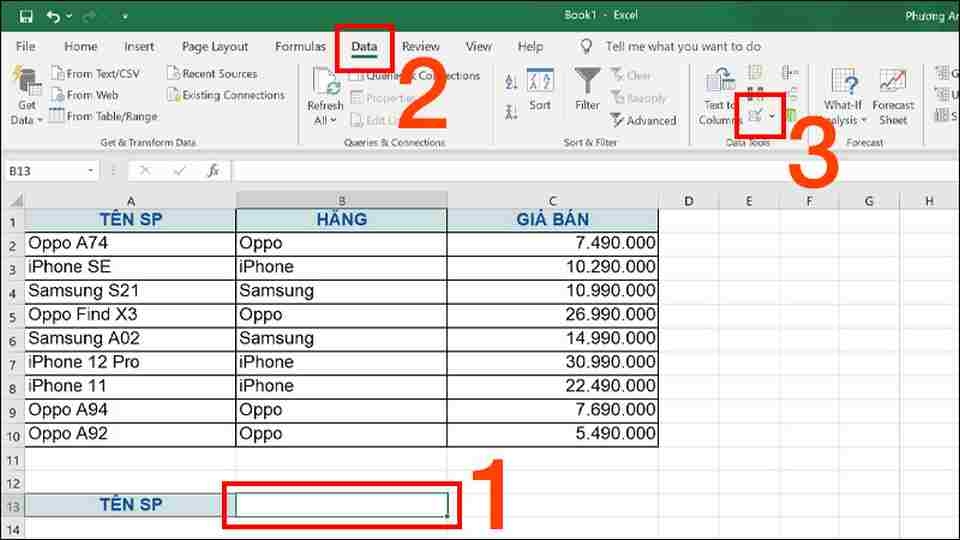Go to the Insert tab
The width and height of the screenshot is (960, 540).
click(x=139, y=47)
